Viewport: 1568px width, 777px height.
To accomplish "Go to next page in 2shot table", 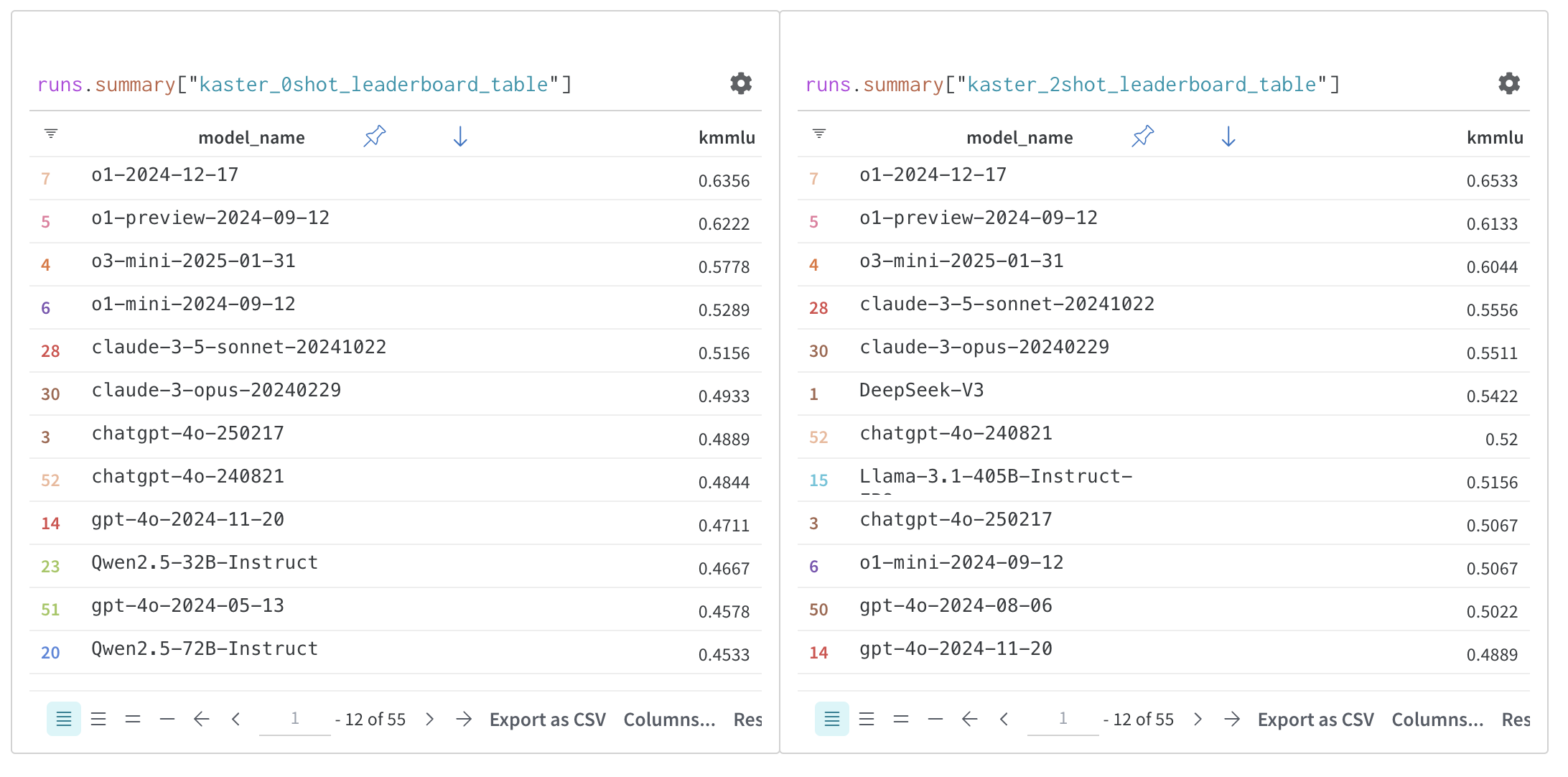I will (x=1198, y=719).
